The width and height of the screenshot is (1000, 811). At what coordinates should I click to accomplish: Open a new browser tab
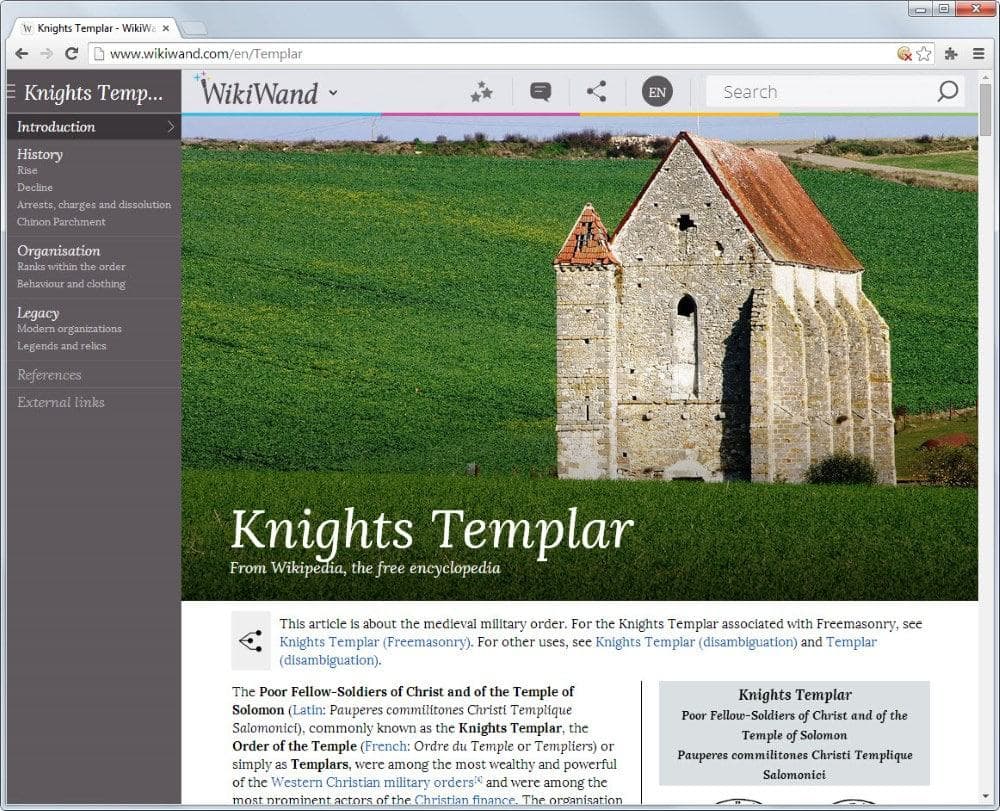[193, 28]
